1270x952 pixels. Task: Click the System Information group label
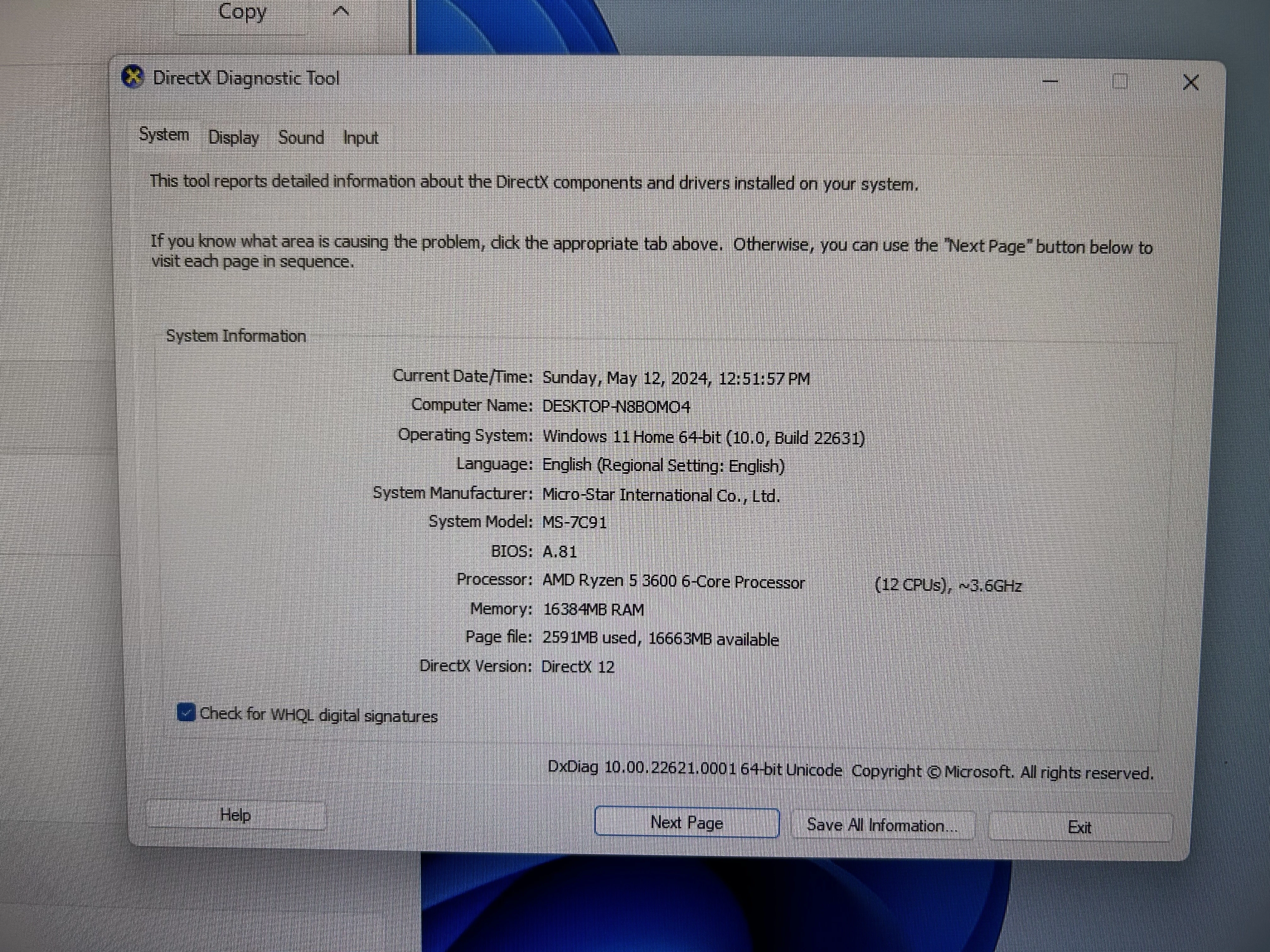coord(236,336)
